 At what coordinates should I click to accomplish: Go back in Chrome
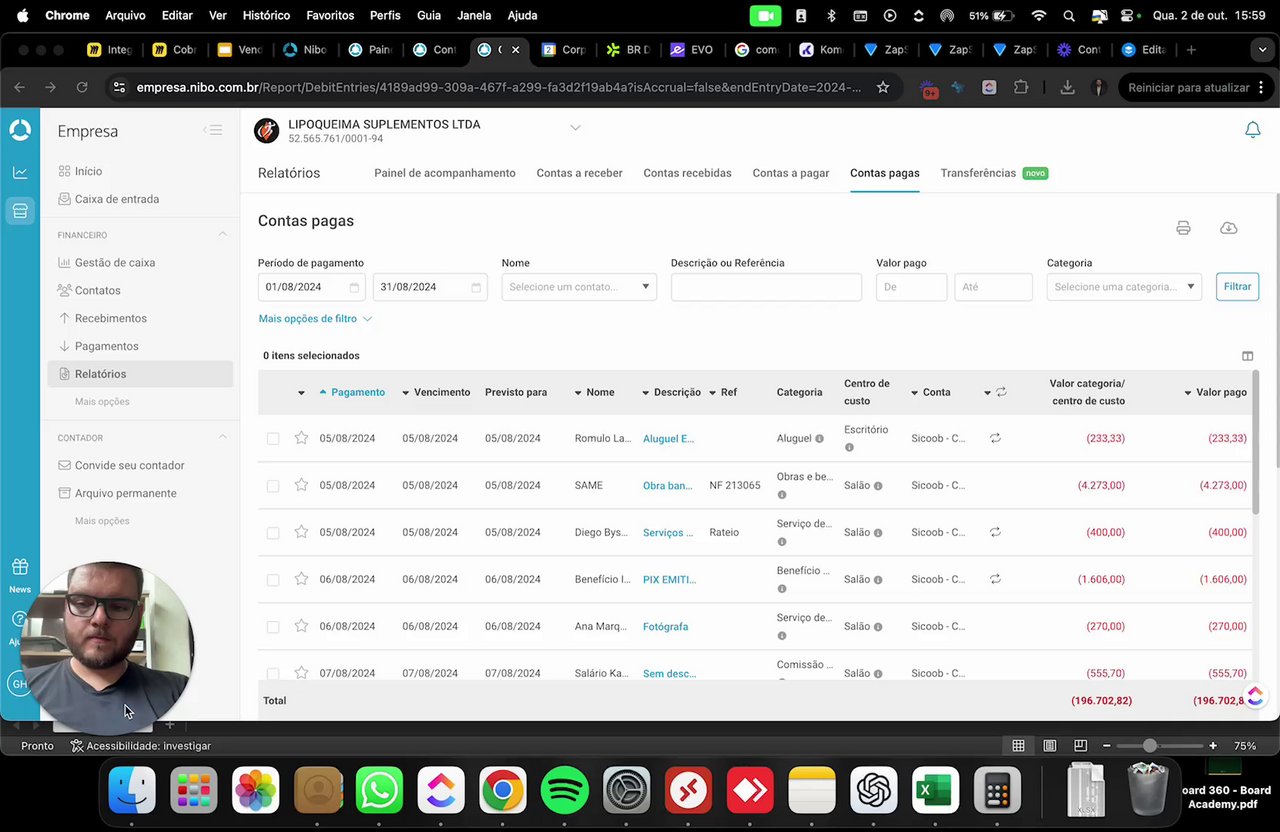(x=19, y=87)
